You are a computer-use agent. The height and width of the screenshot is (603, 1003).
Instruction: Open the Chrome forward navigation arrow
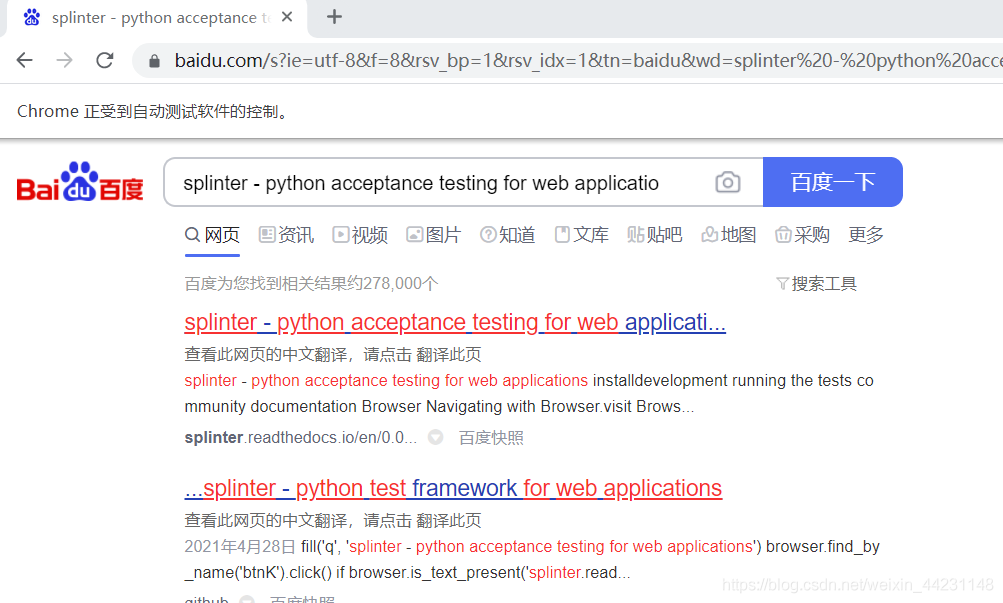coord(64,60)
